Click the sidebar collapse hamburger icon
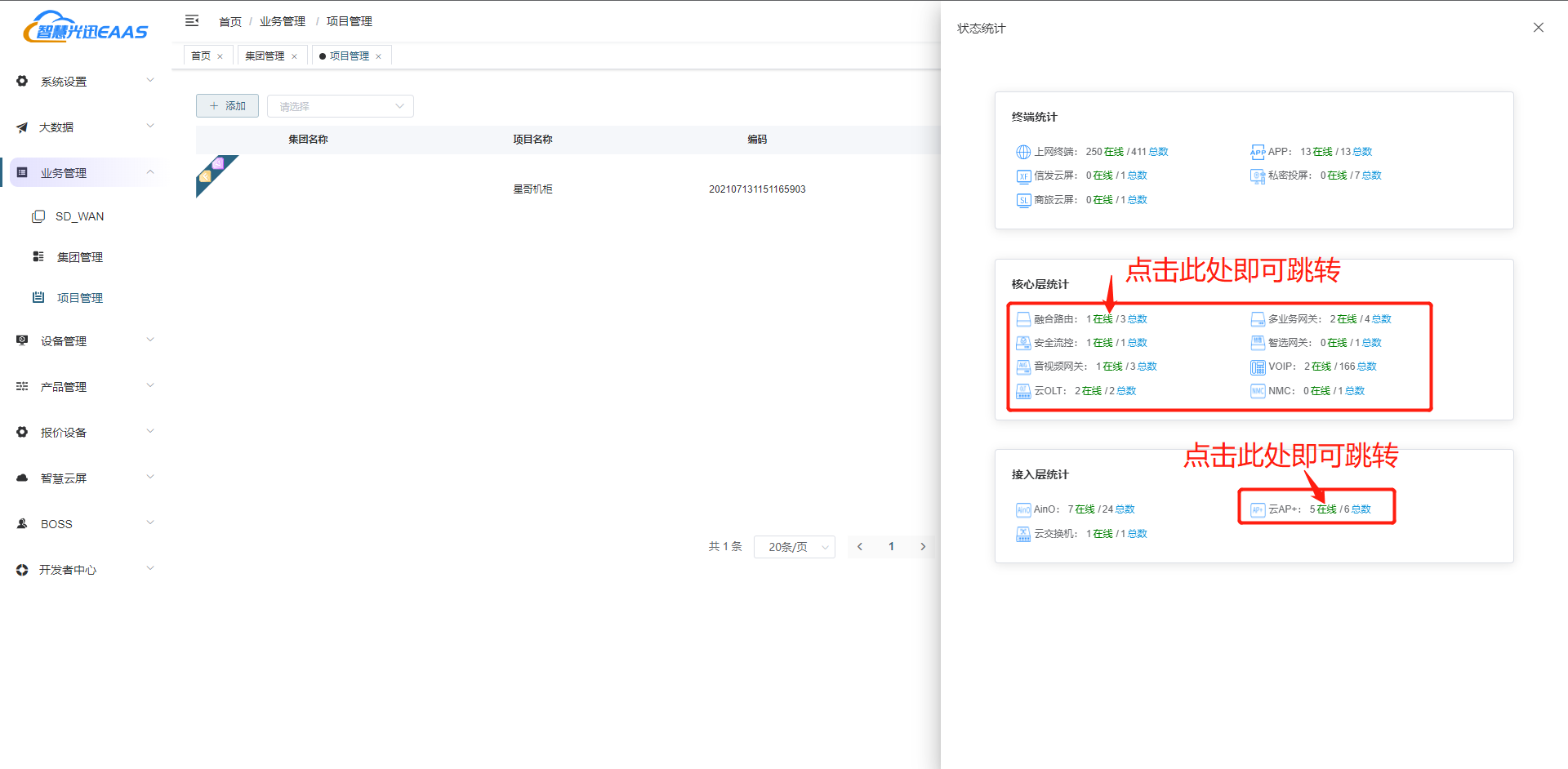Screen dimensions: 1568x769 pos(192,20)
